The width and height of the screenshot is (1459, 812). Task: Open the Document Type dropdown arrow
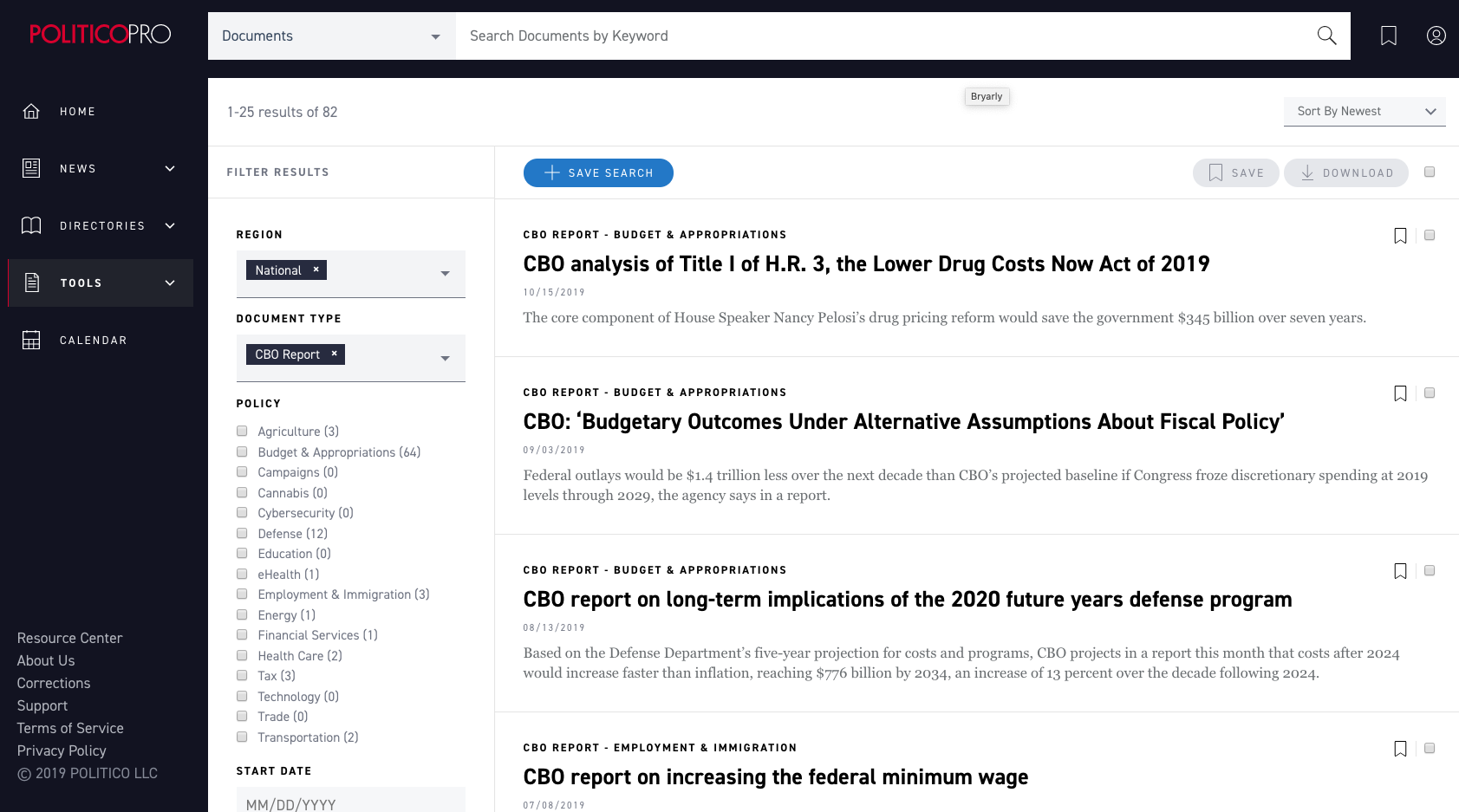pos(445,358)
